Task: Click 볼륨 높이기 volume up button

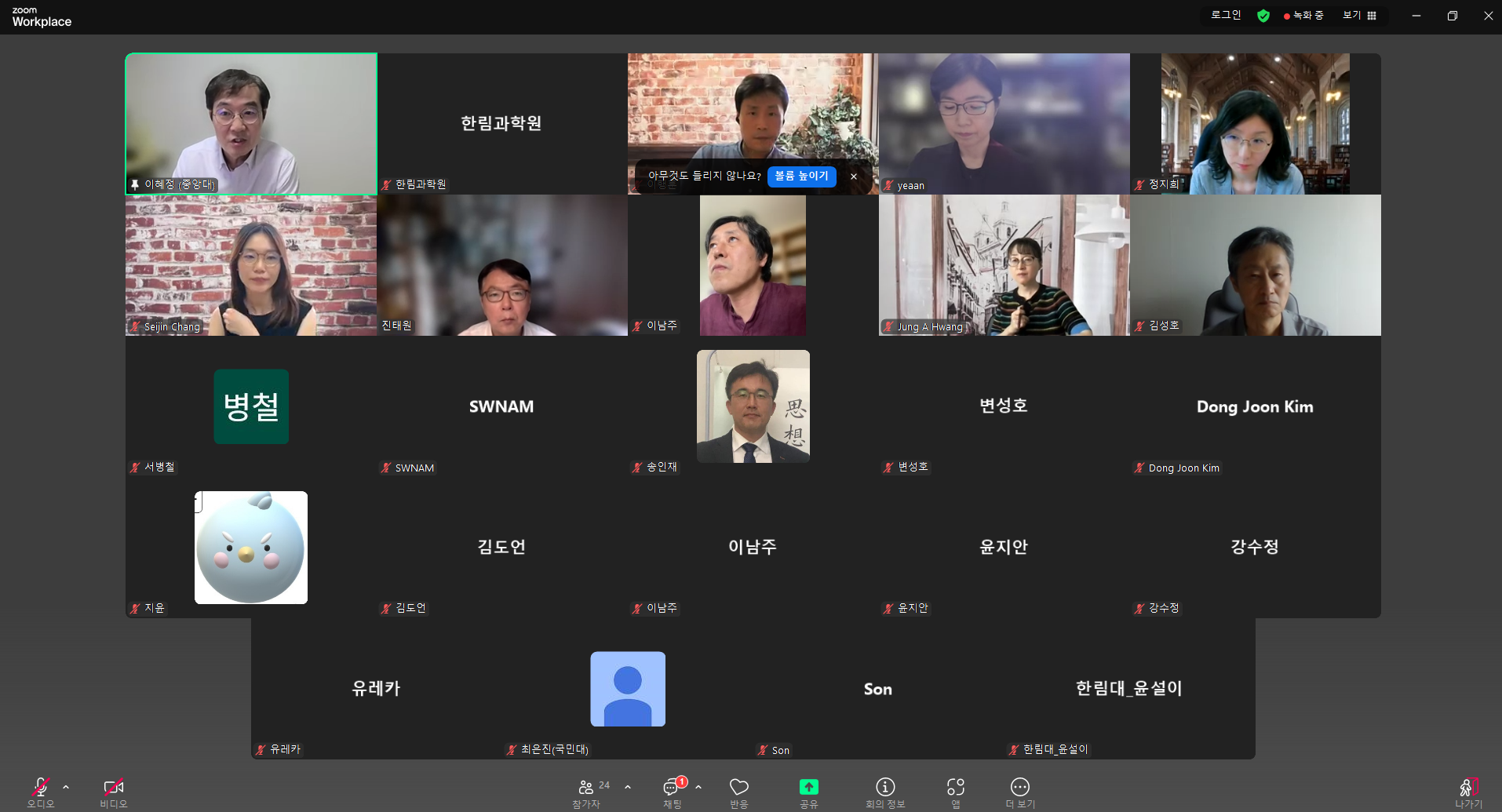Action: pyautogui.click(x=802, y=177)
